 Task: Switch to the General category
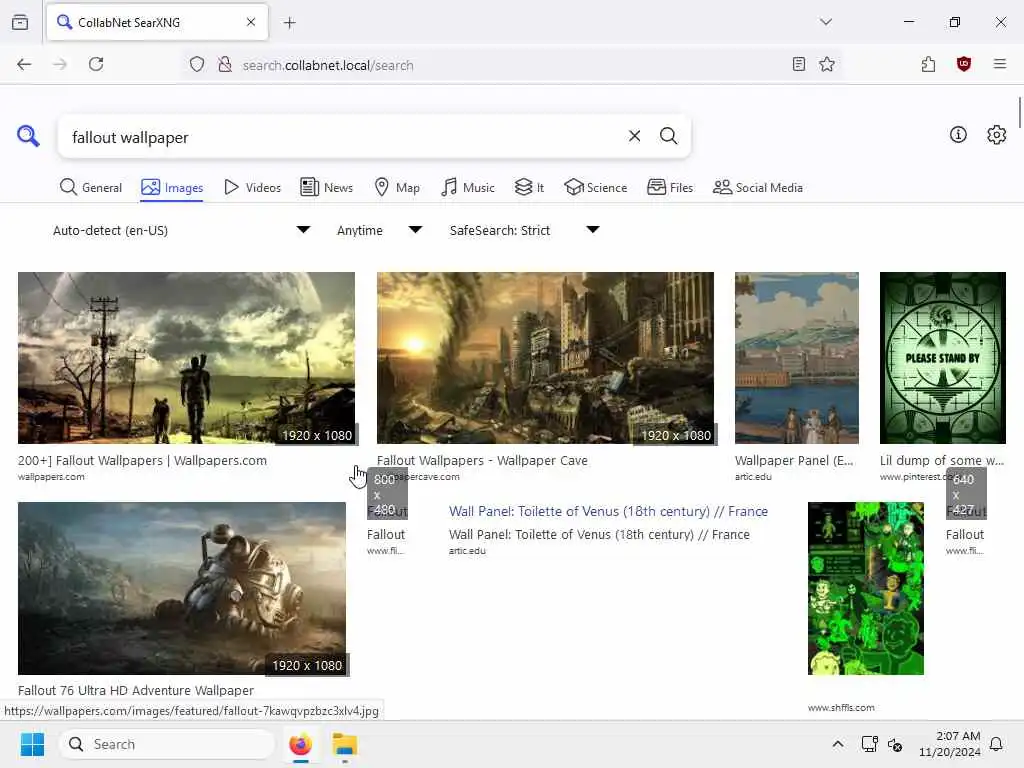[90, 187]
